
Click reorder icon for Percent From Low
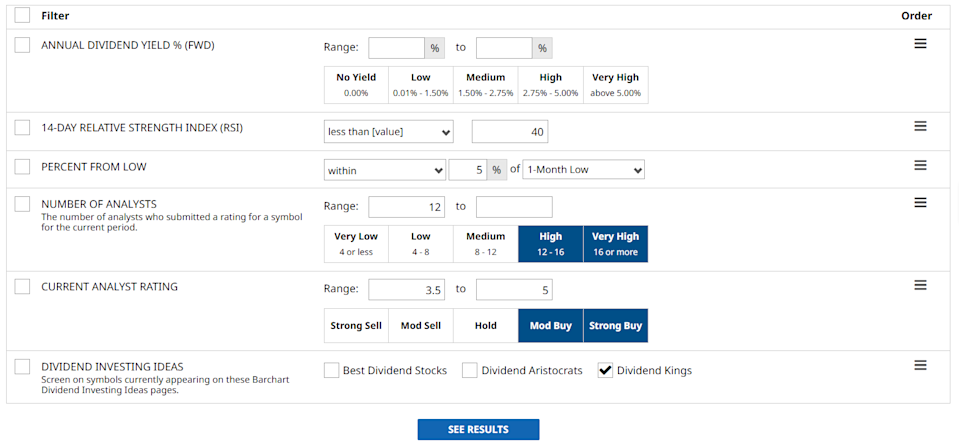(x=920, y=165)
